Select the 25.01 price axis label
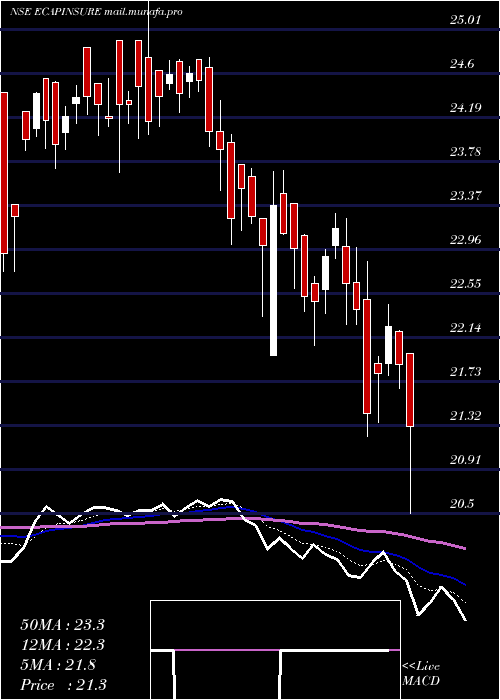Image resolution: width=500 pixels, height=700 pixels. point(467,20)
